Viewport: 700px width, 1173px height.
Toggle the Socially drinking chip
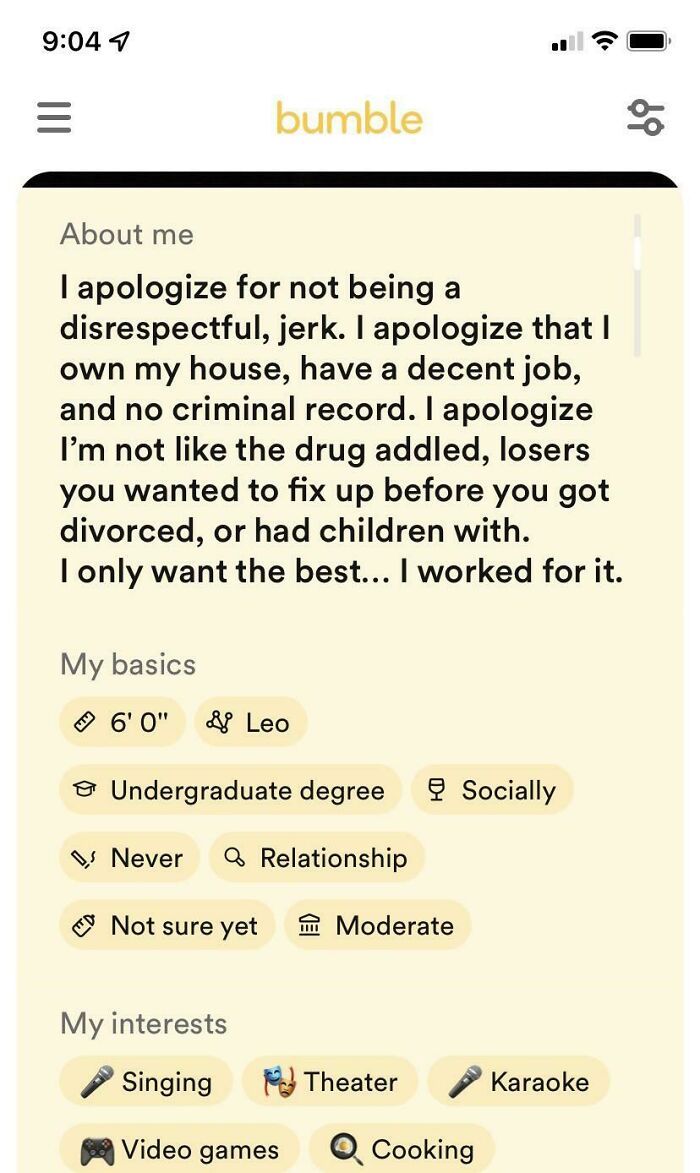pos(493,790)
